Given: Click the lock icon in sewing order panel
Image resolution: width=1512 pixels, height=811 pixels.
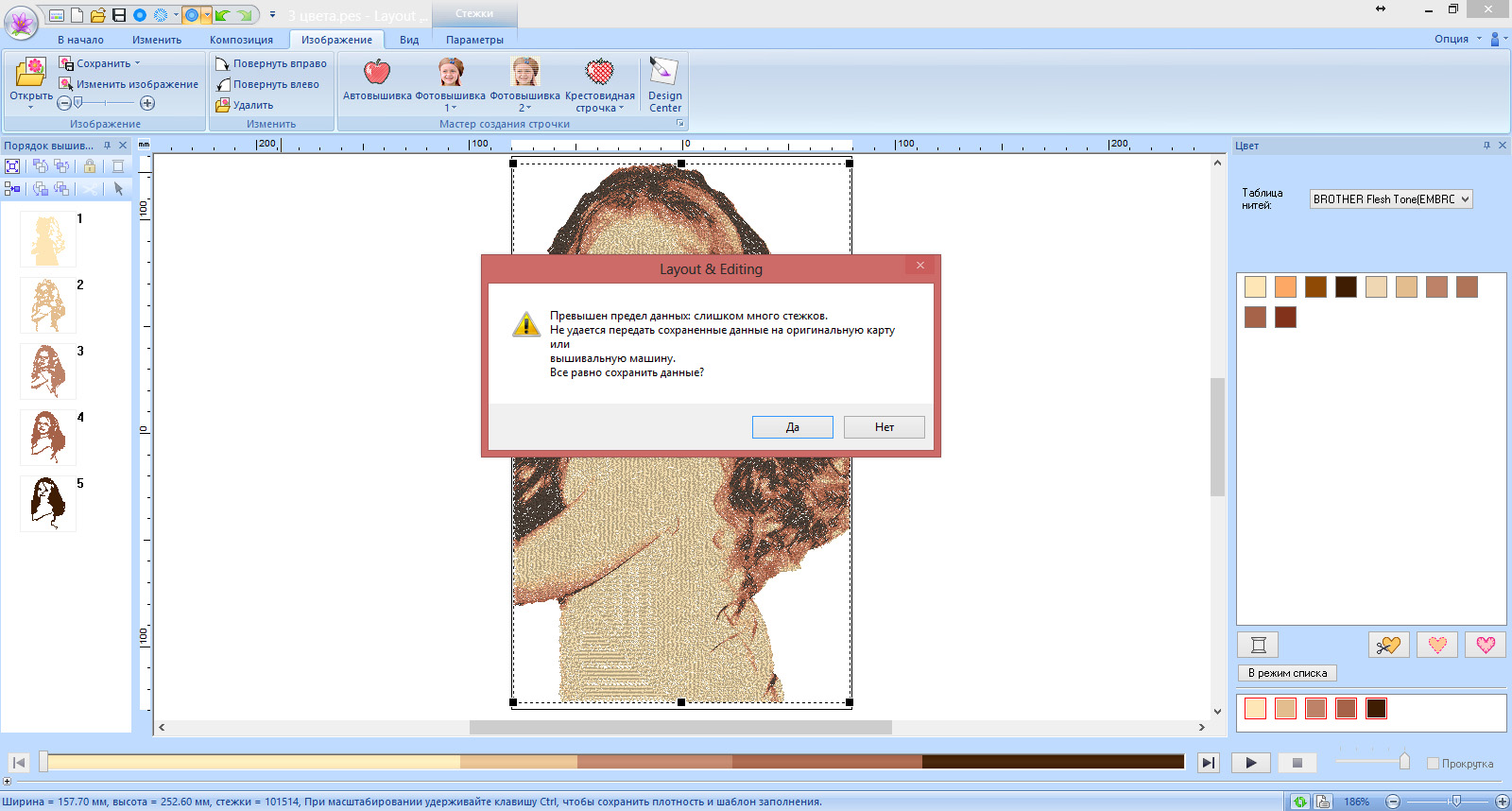Looking at the screenshot, I should (90, 165).
